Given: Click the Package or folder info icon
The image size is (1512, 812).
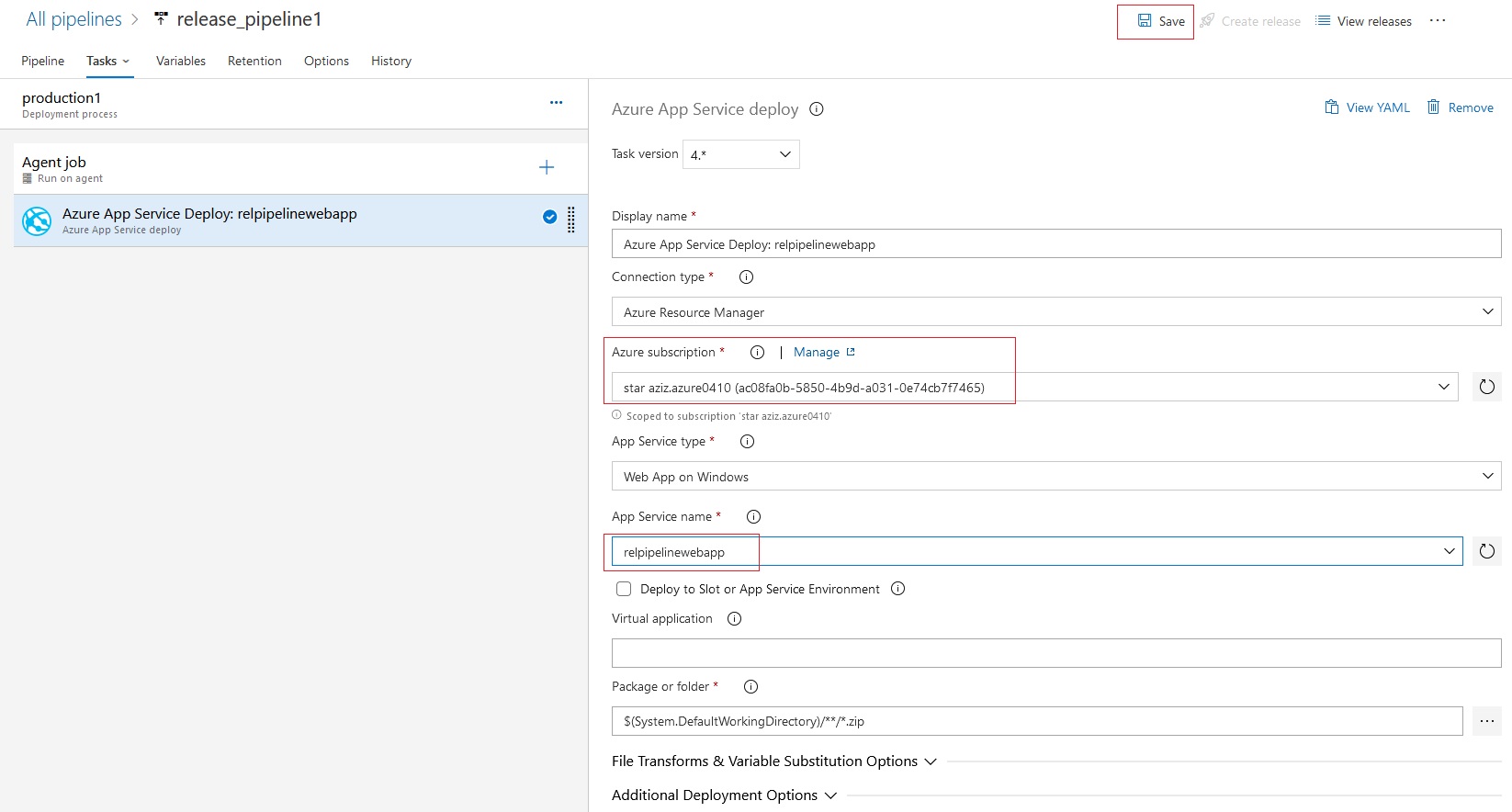Looking at the screenshot, I should (x=750, y=686).
